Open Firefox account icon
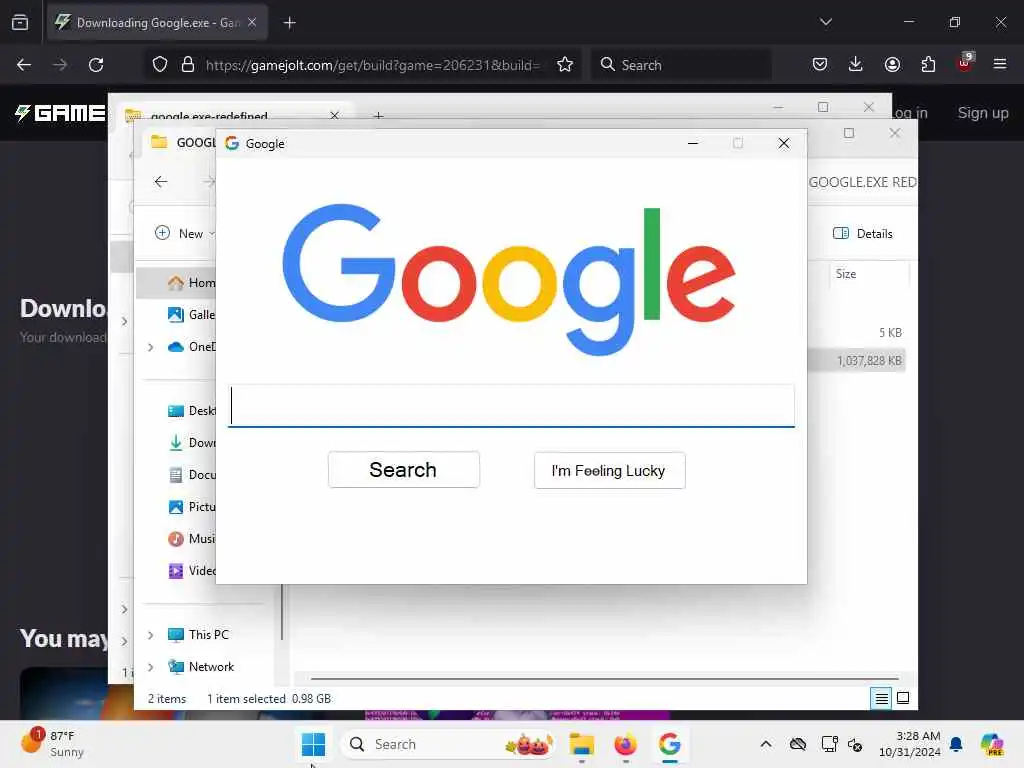The width and height of the screenshot is (1024, 768). [892, 65]
